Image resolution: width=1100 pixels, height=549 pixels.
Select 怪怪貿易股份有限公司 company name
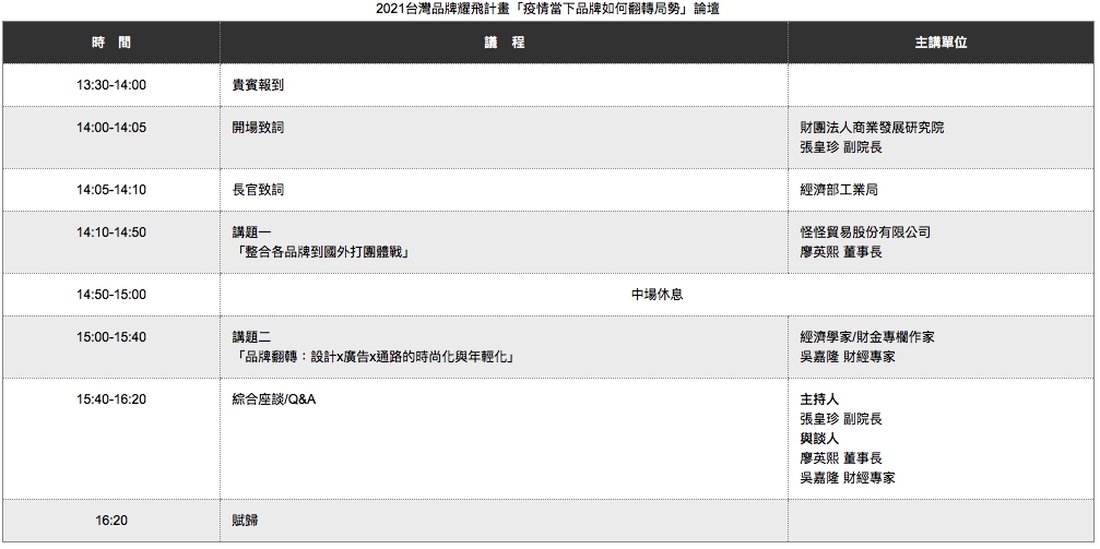pyautogui.click(x=865, y=232)
